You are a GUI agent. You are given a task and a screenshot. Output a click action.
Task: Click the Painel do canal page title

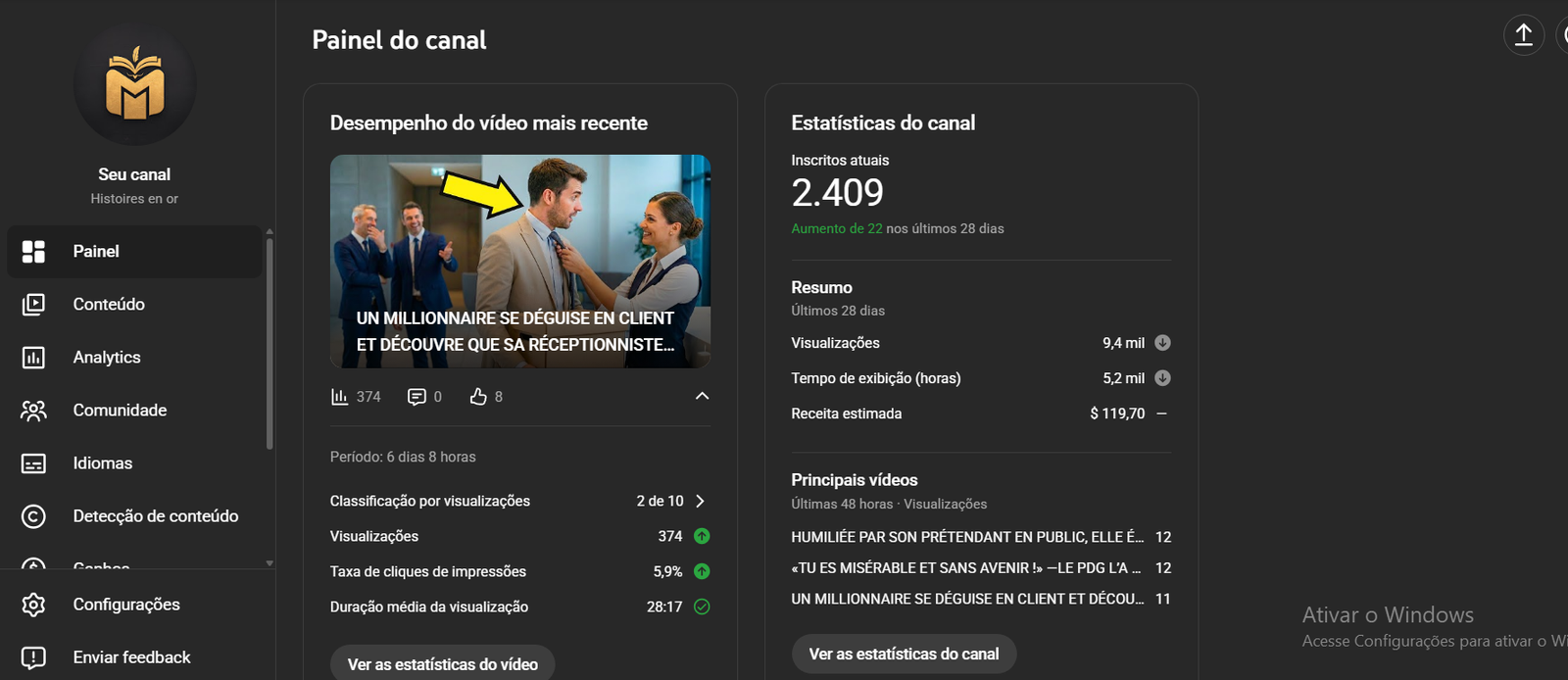click(399, 40)
